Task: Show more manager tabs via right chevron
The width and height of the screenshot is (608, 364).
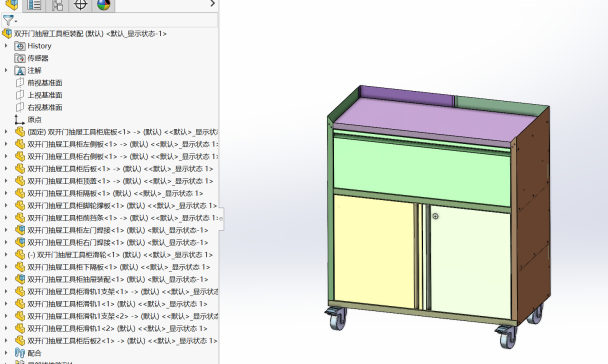Action: pos(212,3)
